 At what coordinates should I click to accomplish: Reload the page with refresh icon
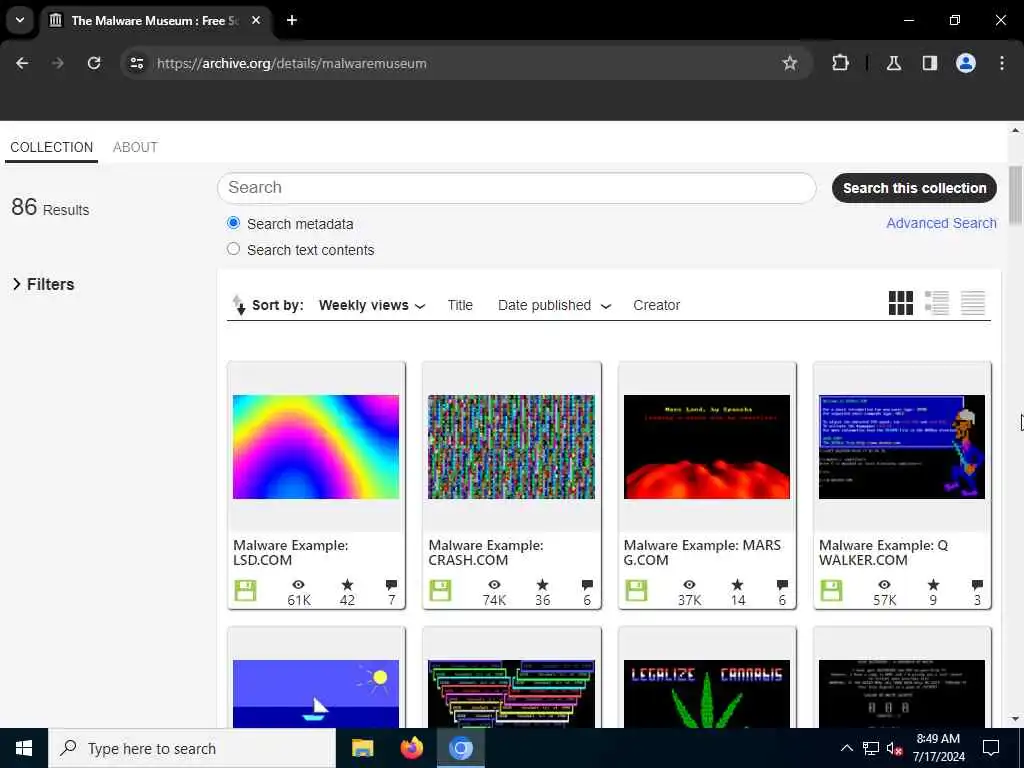click(94, 63)
